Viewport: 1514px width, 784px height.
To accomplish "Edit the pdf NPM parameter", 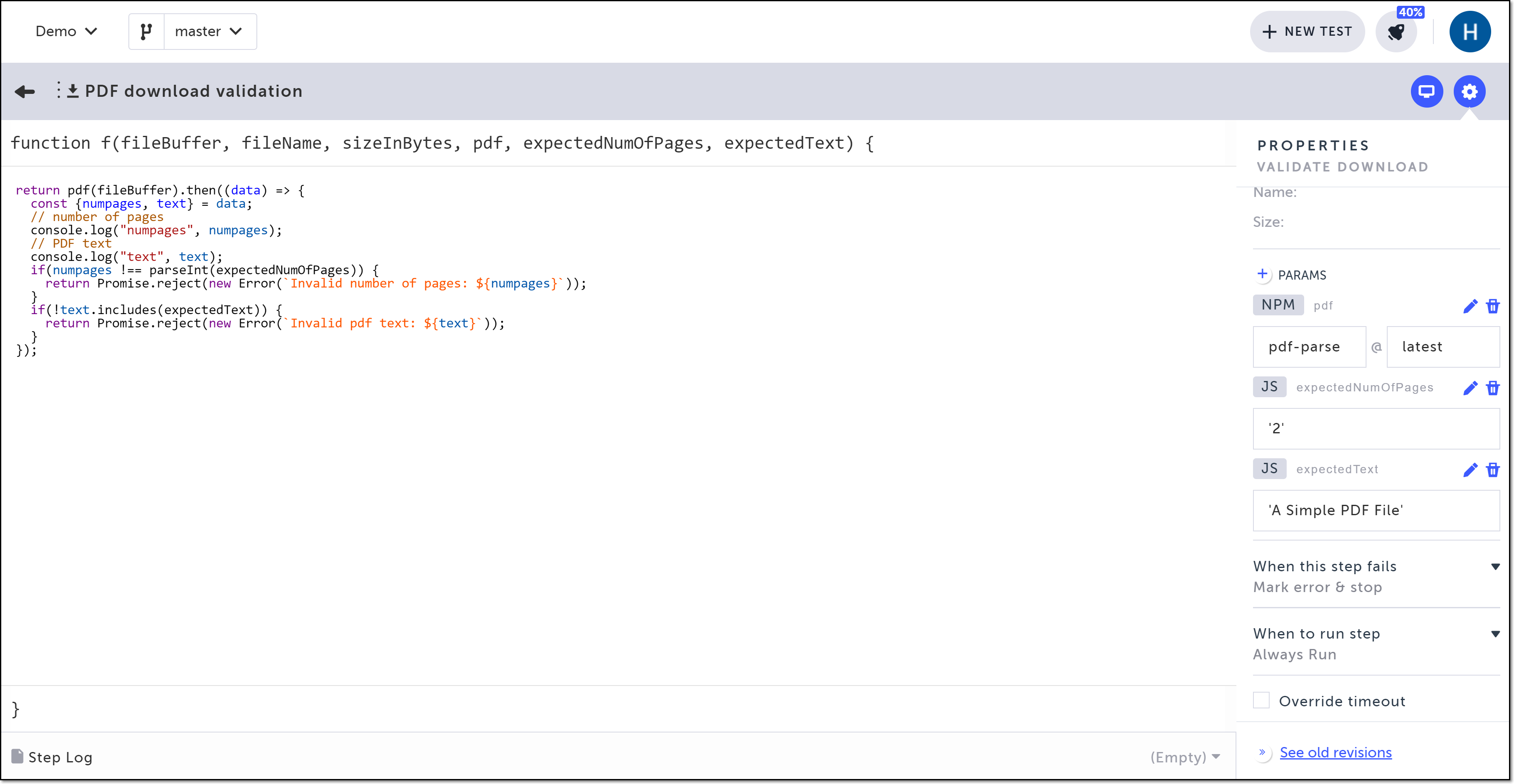I will pyautogui.click(x=1470, y=306).
